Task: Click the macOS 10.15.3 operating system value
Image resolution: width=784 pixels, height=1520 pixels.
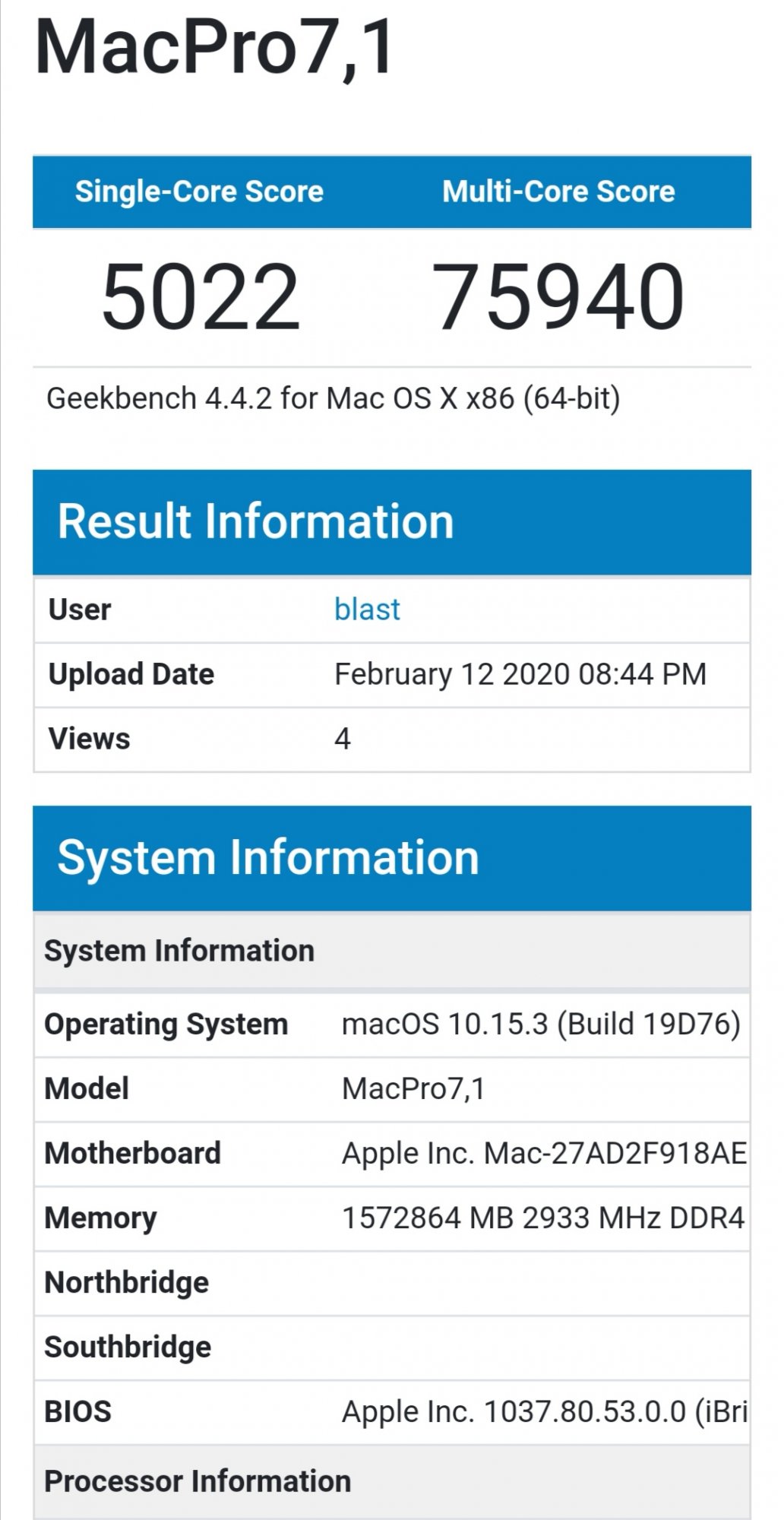Action: click(x=540, y=1024)
